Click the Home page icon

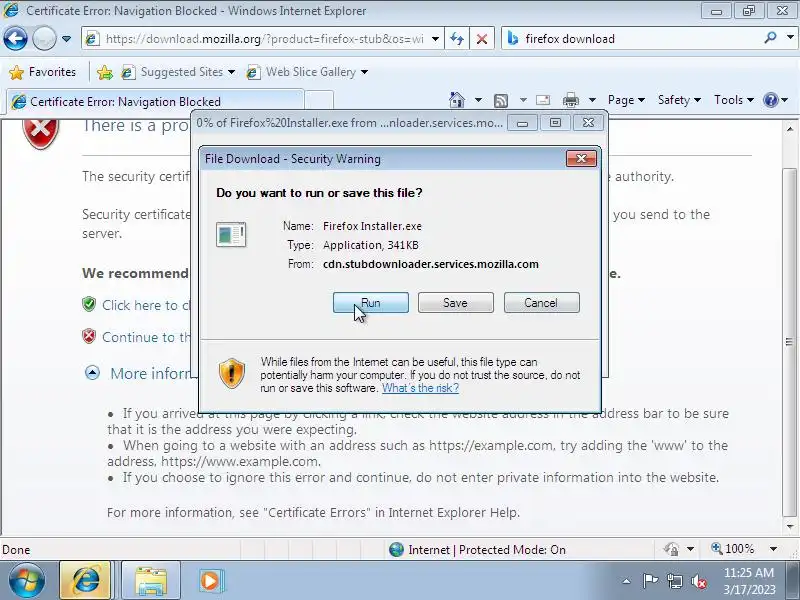[x=457, y=100]
